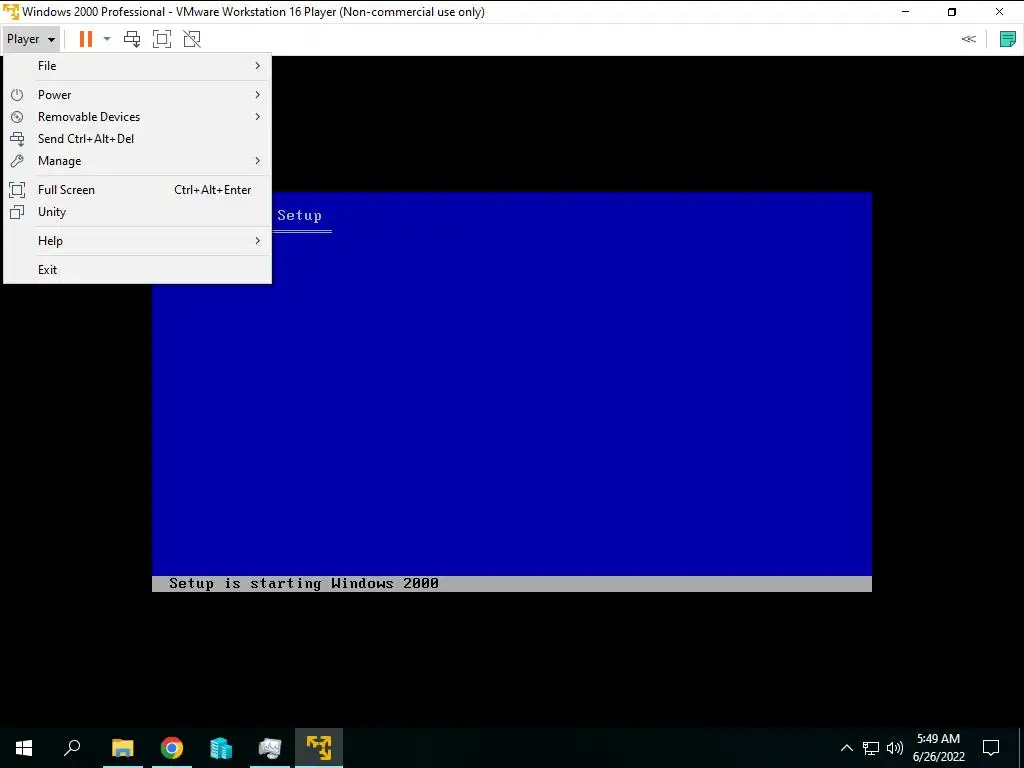Expand Manage submenu arrow

[258, 161]
